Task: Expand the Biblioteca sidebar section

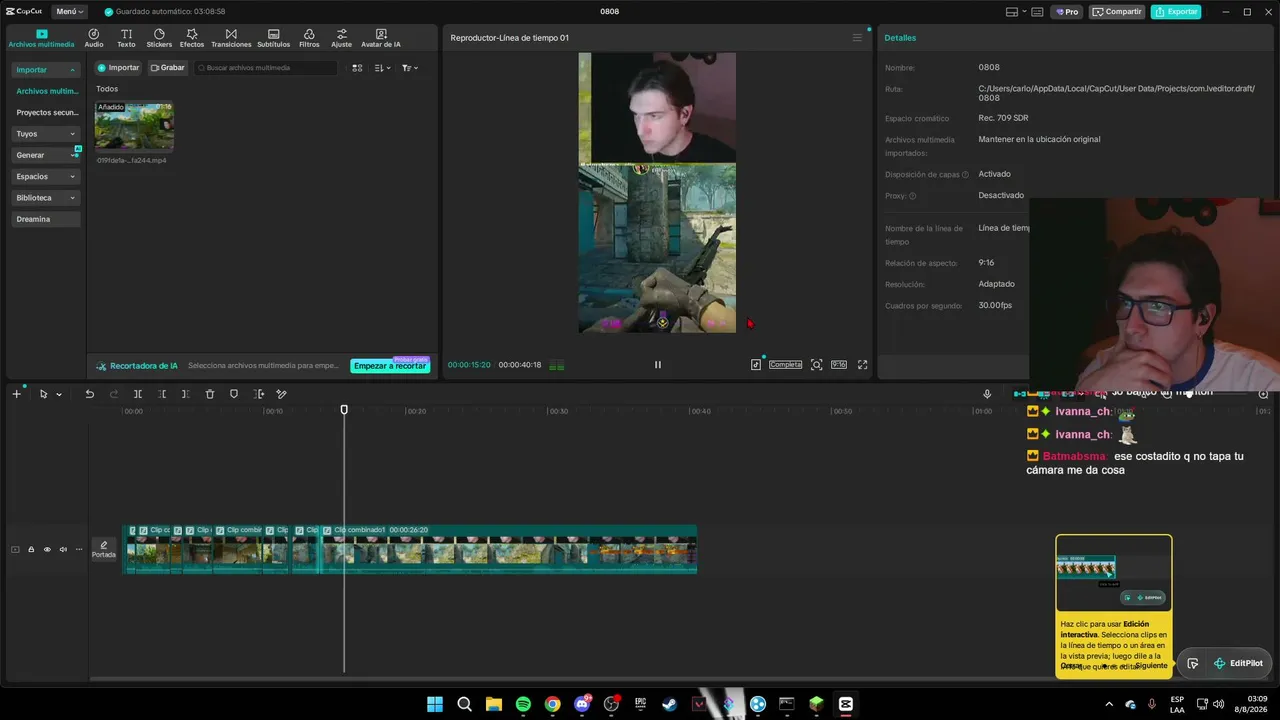Action: pos(45,198)
